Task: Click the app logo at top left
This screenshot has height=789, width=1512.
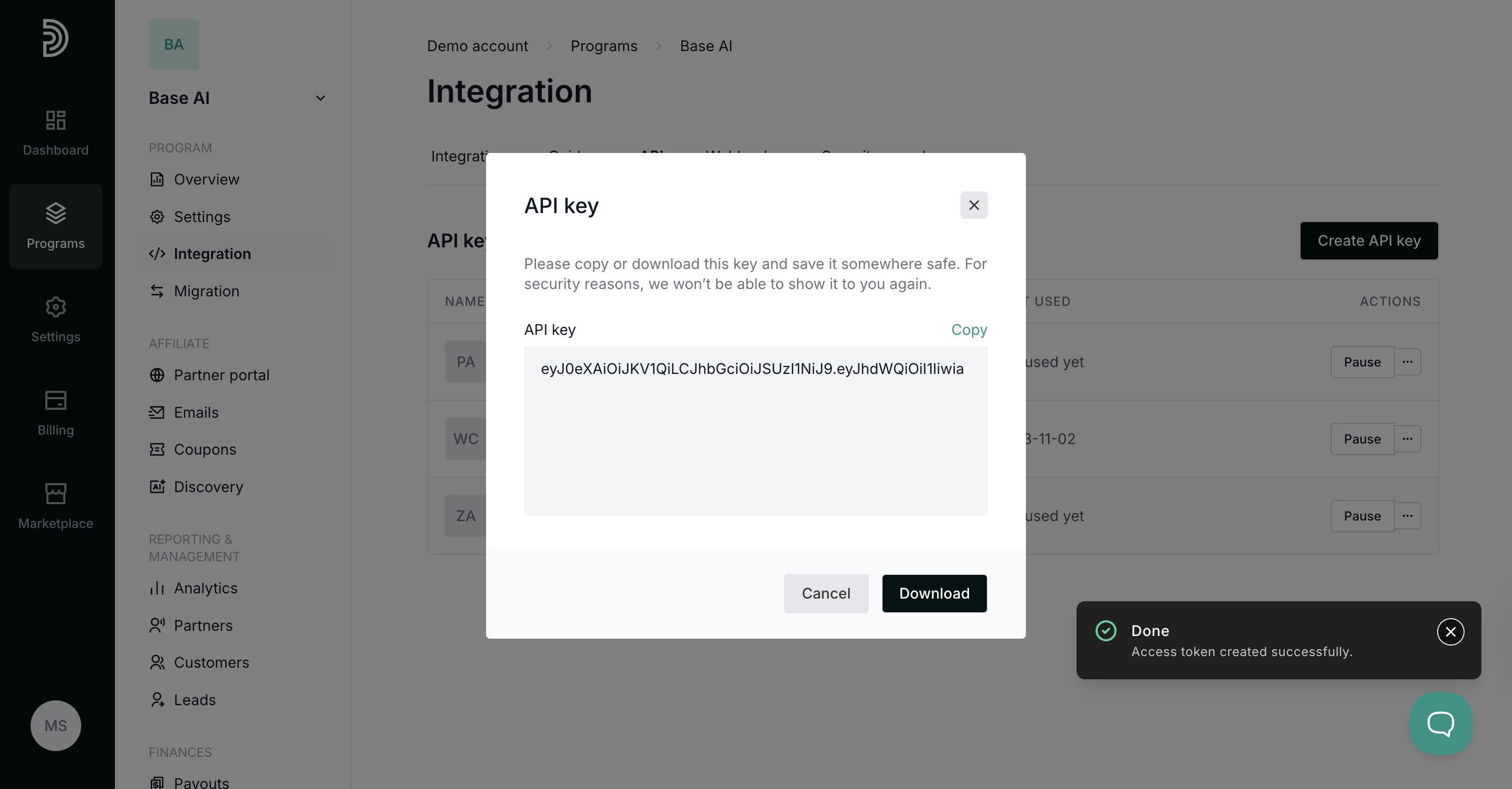Action: pyautogui.click(x=55, y=38)
